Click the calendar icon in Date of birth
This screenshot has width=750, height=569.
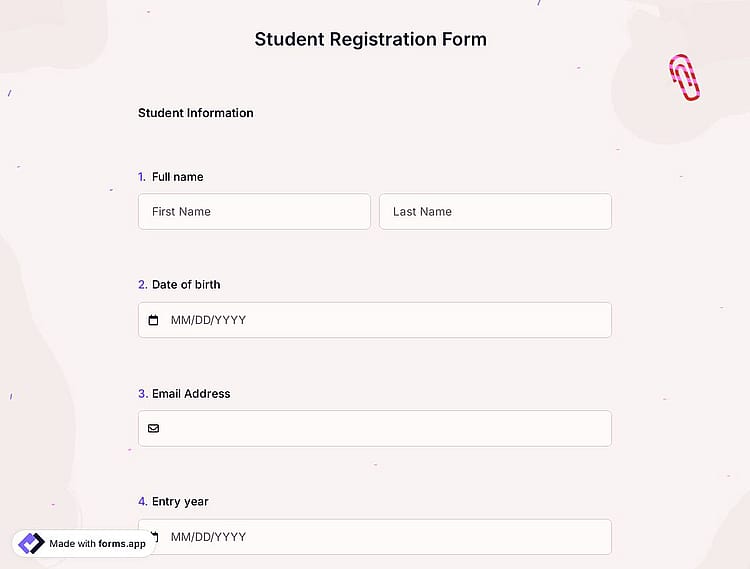153,320
